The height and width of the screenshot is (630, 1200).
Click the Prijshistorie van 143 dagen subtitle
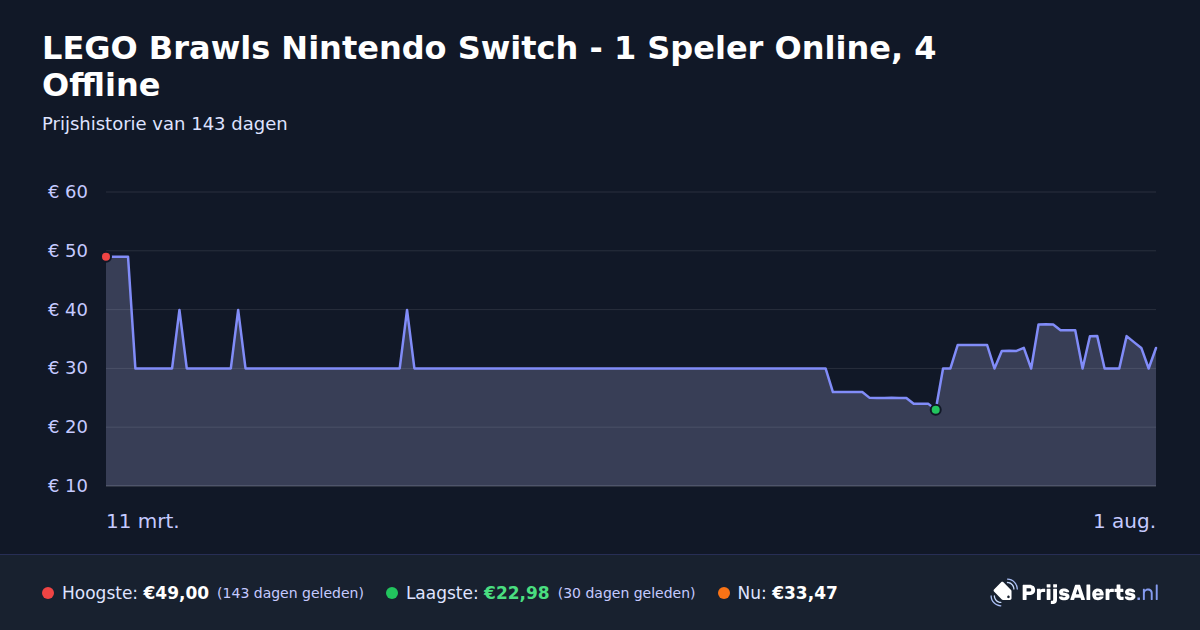(x=165, y=124)
